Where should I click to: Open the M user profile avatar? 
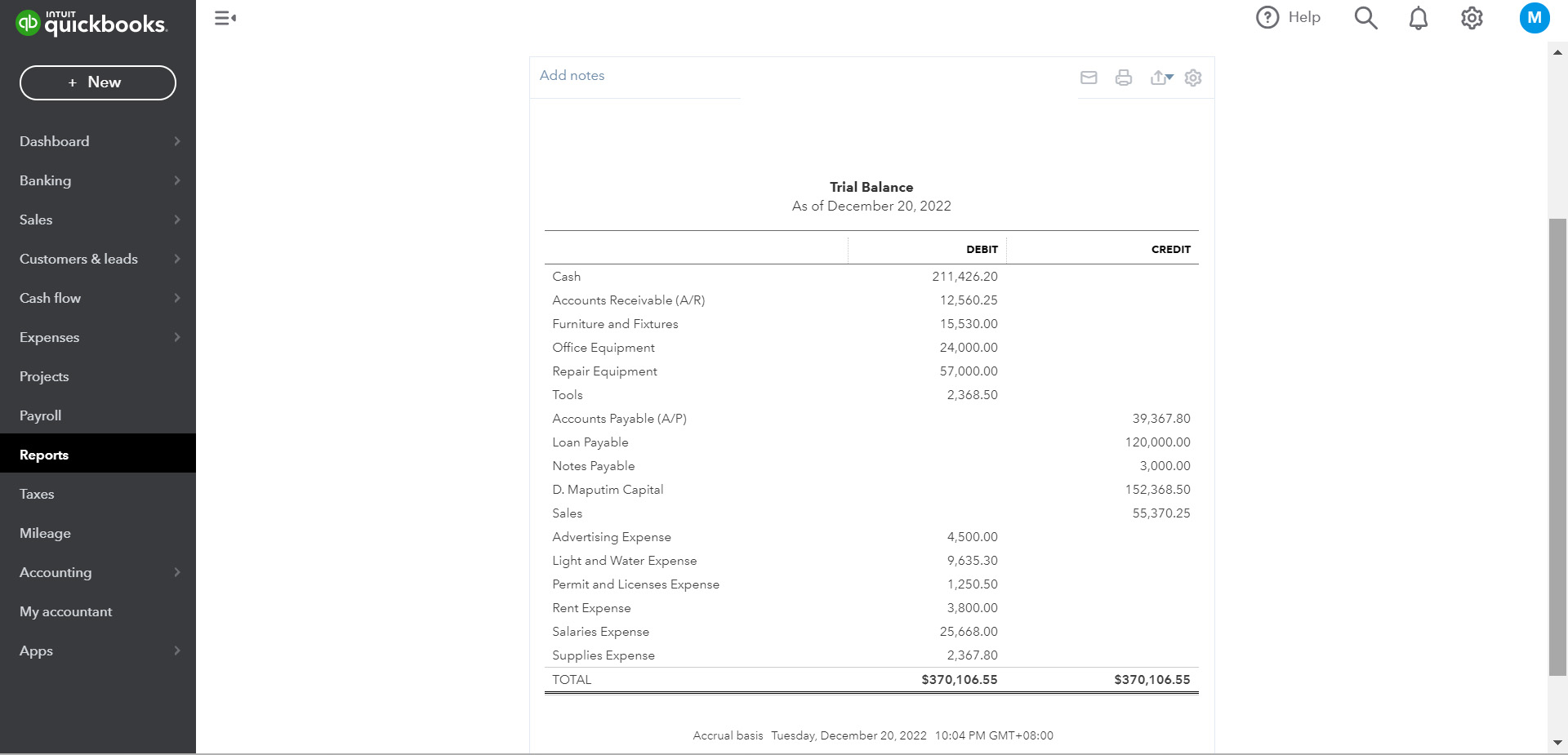coord(1535,18)
